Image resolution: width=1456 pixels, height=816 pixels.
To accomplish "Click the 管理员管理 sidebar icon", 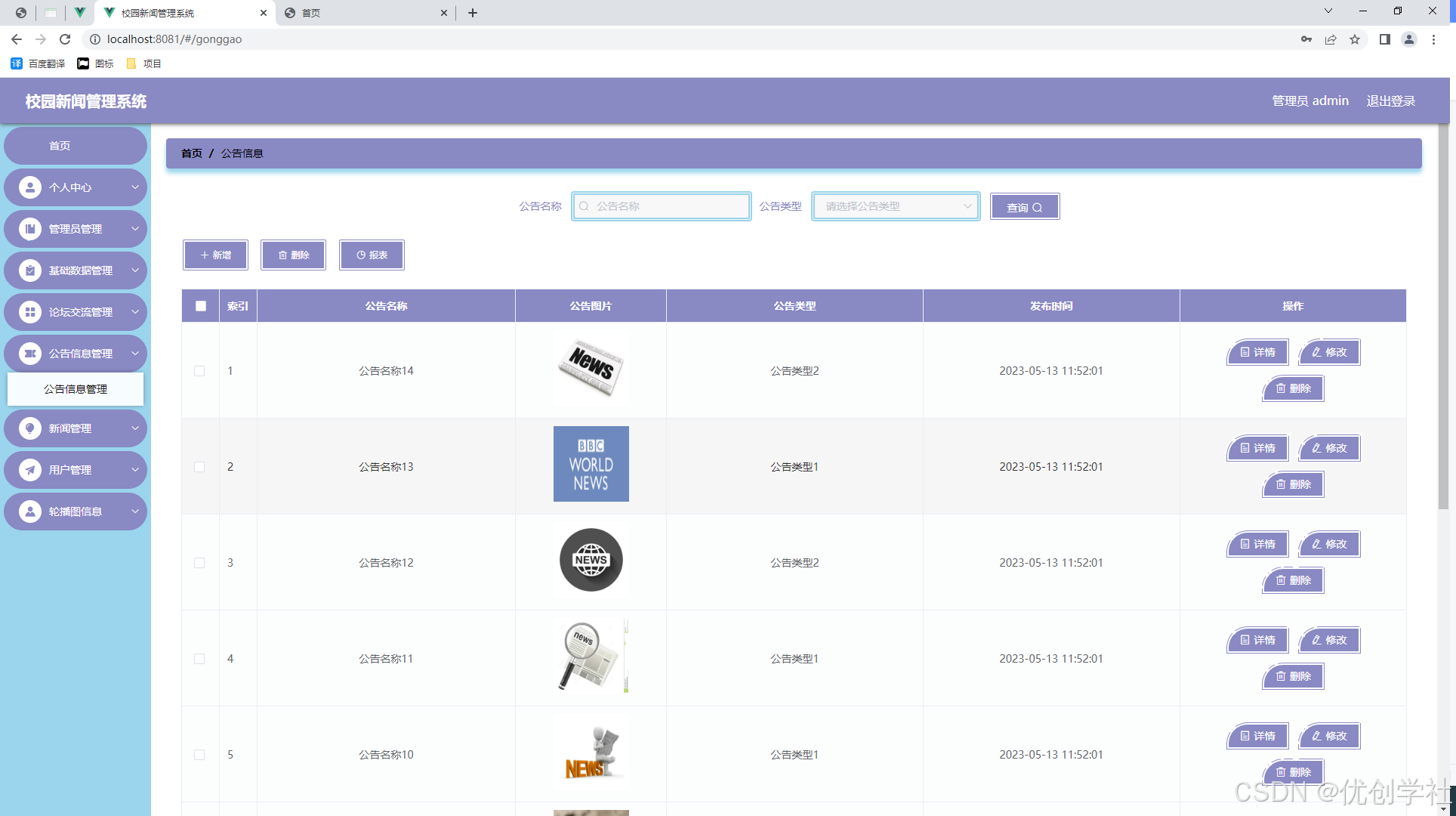I will click(30, 229).
